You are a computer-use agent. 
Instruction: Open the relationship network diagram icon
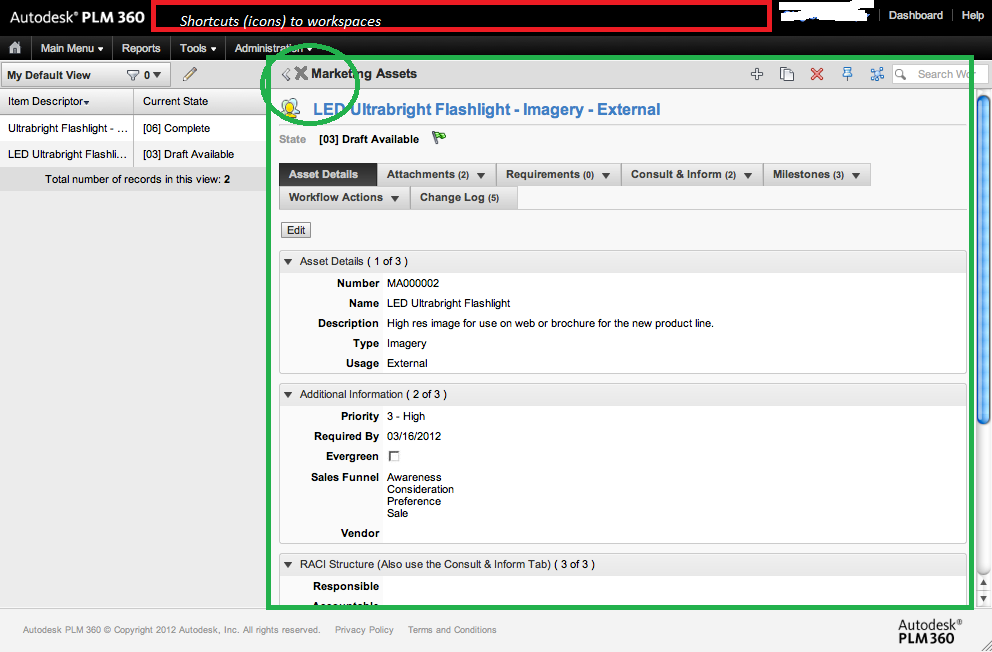pos(877,74)
